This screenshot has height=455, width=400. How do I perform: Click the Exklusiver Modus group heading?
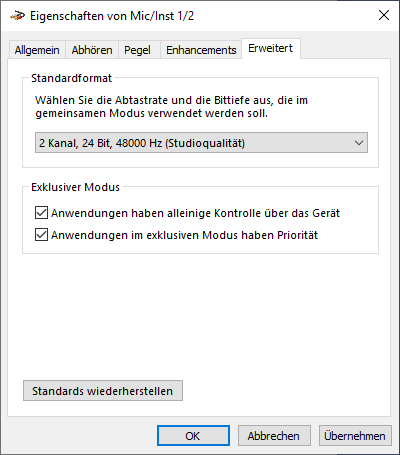click(75, 187)
